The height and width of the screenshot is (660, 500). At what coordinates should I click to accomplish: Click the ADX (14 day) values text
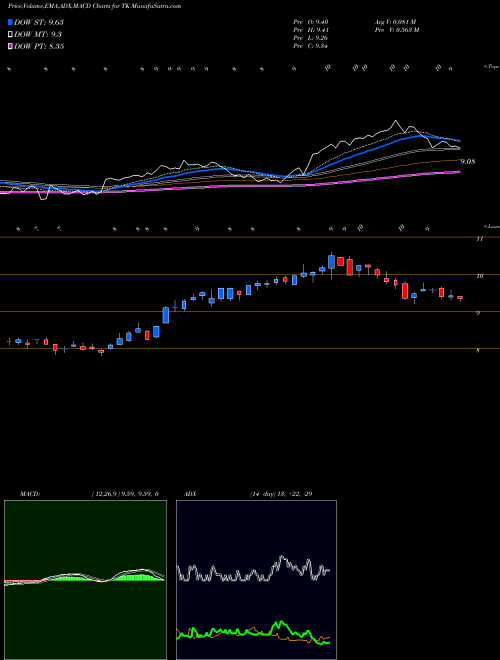coord(281,494)
